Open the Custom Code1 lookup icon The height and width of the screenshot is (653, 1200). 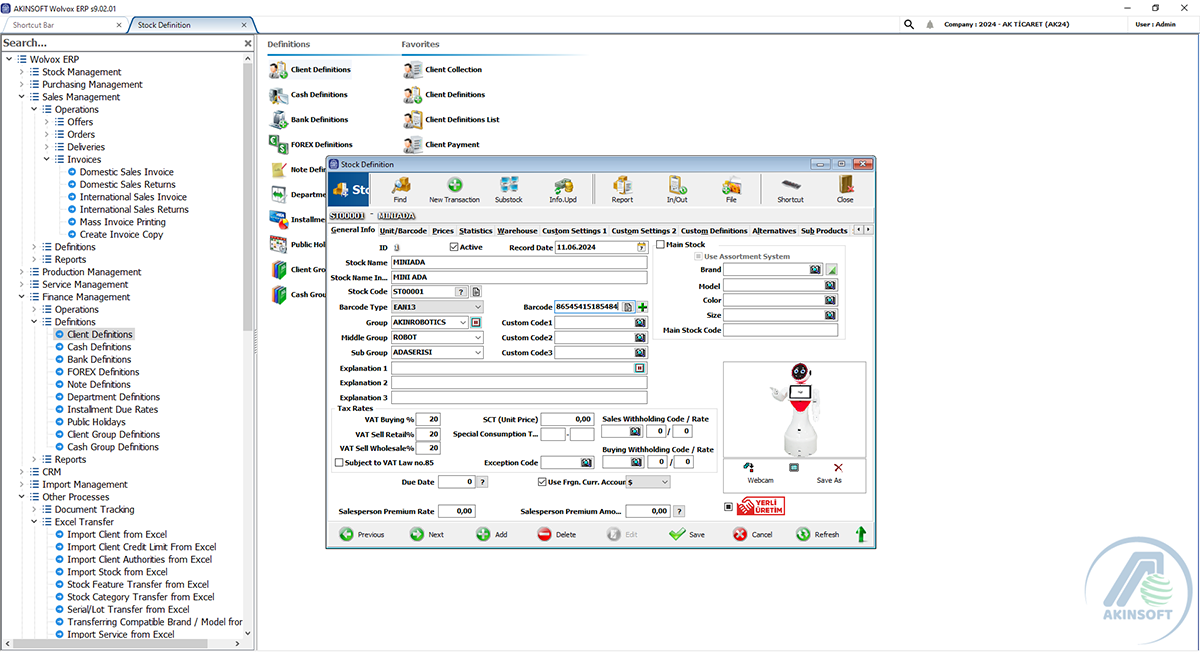640,323
